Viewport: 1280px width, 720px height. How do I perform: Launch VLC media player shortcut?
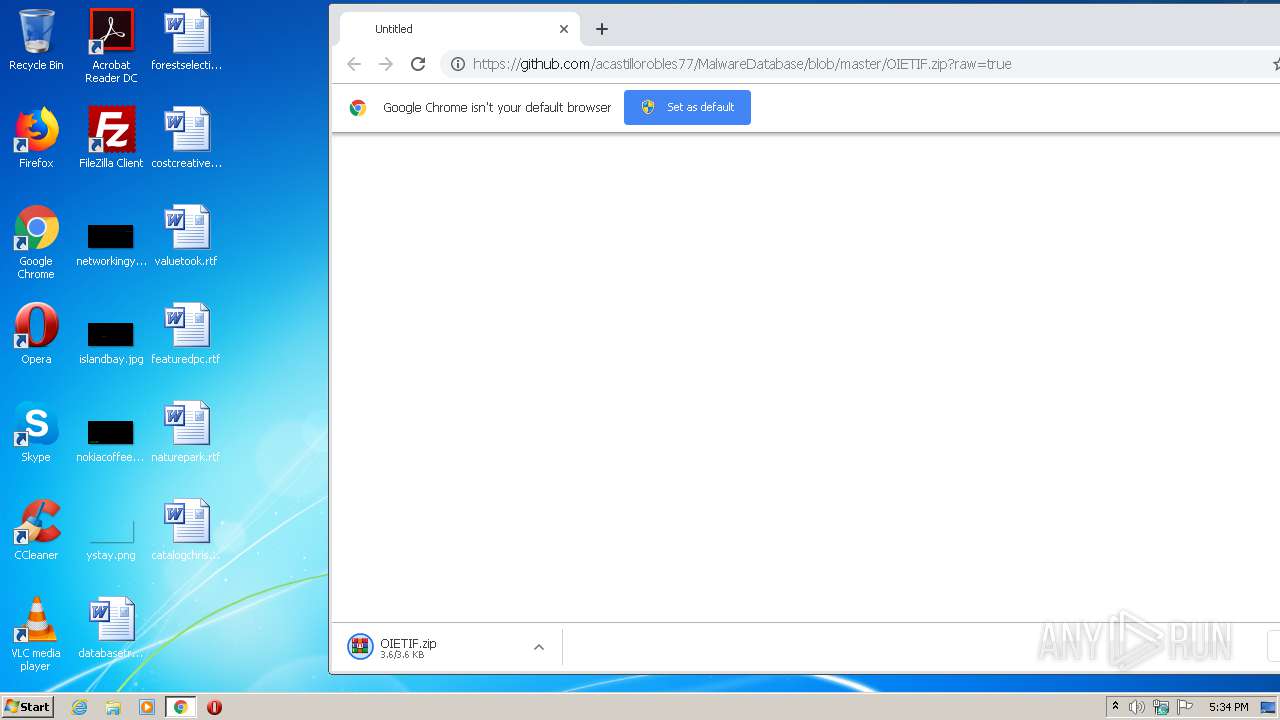36,634
